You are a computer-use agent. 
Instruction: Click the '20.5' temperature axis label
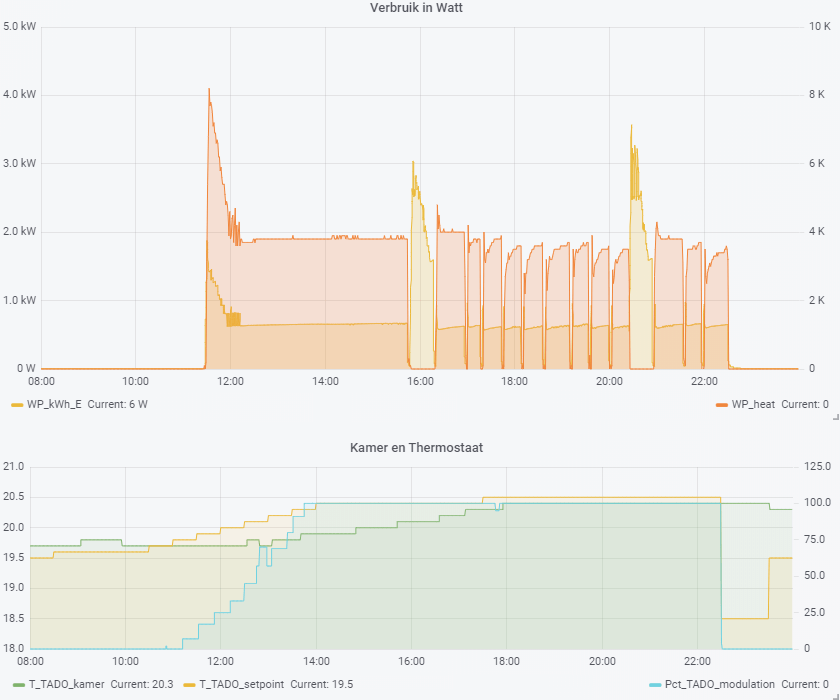[13, 496]
